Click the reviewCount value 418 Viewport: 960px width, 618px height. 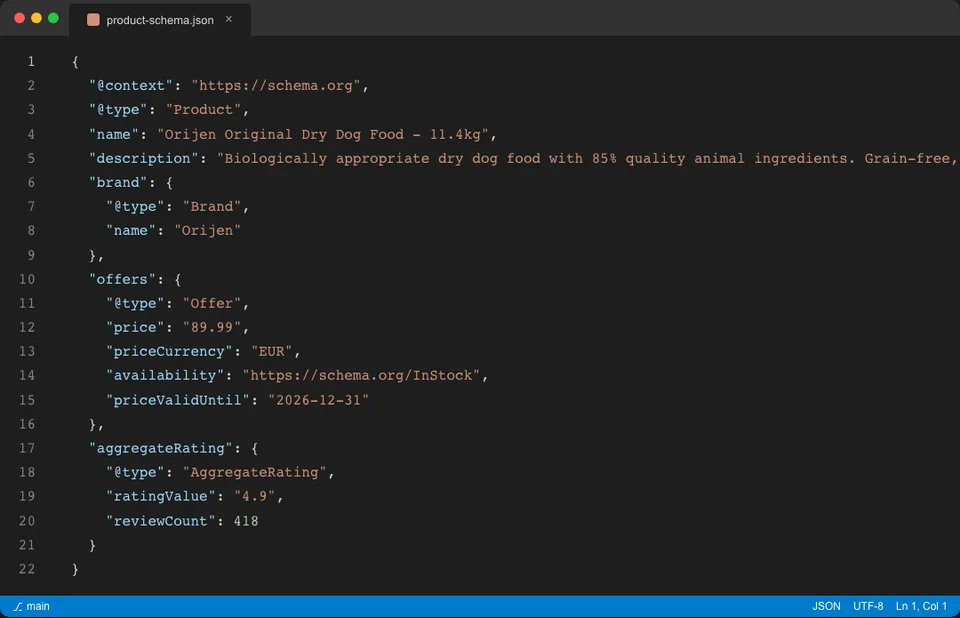tap(245, 520)
